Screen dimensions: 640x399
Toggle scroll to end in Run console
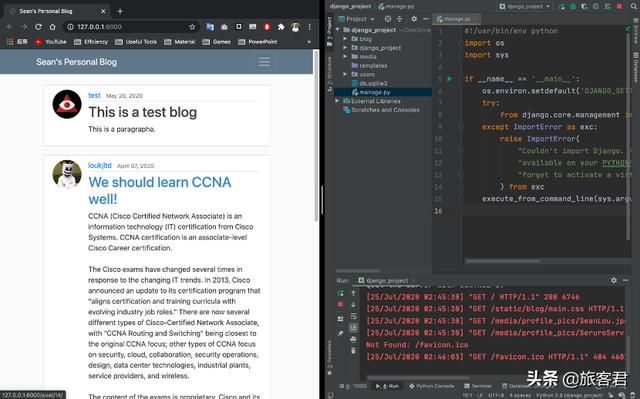[353, 327]
